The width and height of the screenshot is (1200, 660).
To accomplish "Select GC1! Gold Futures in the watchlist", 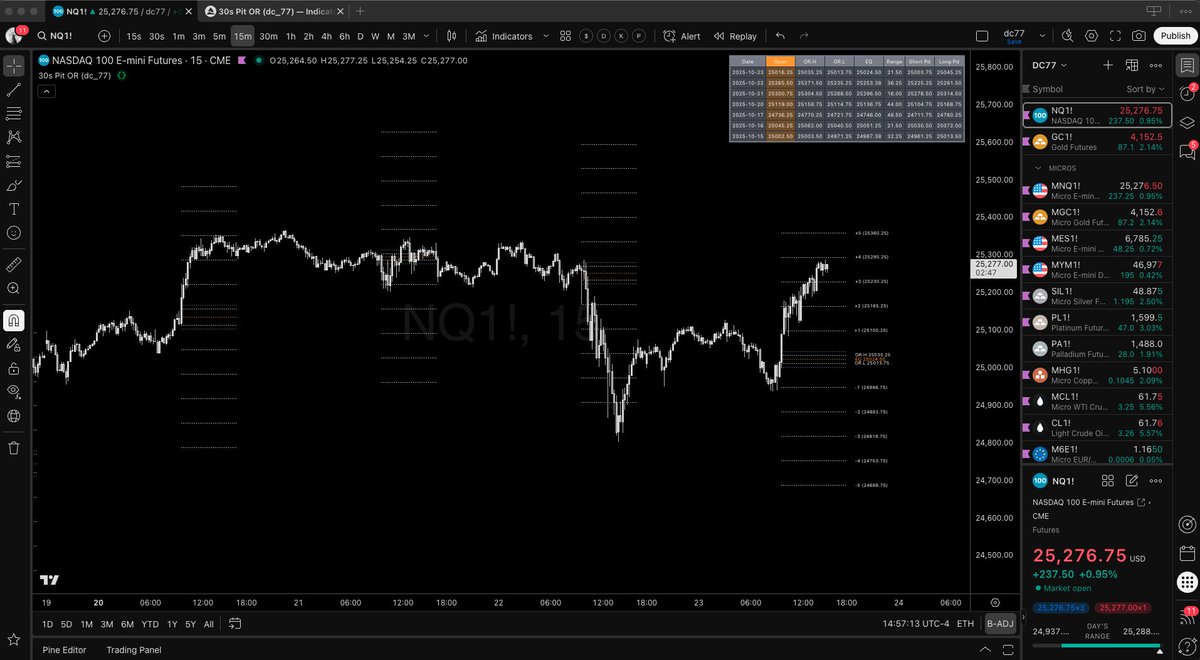I will tap(1096, 142).
